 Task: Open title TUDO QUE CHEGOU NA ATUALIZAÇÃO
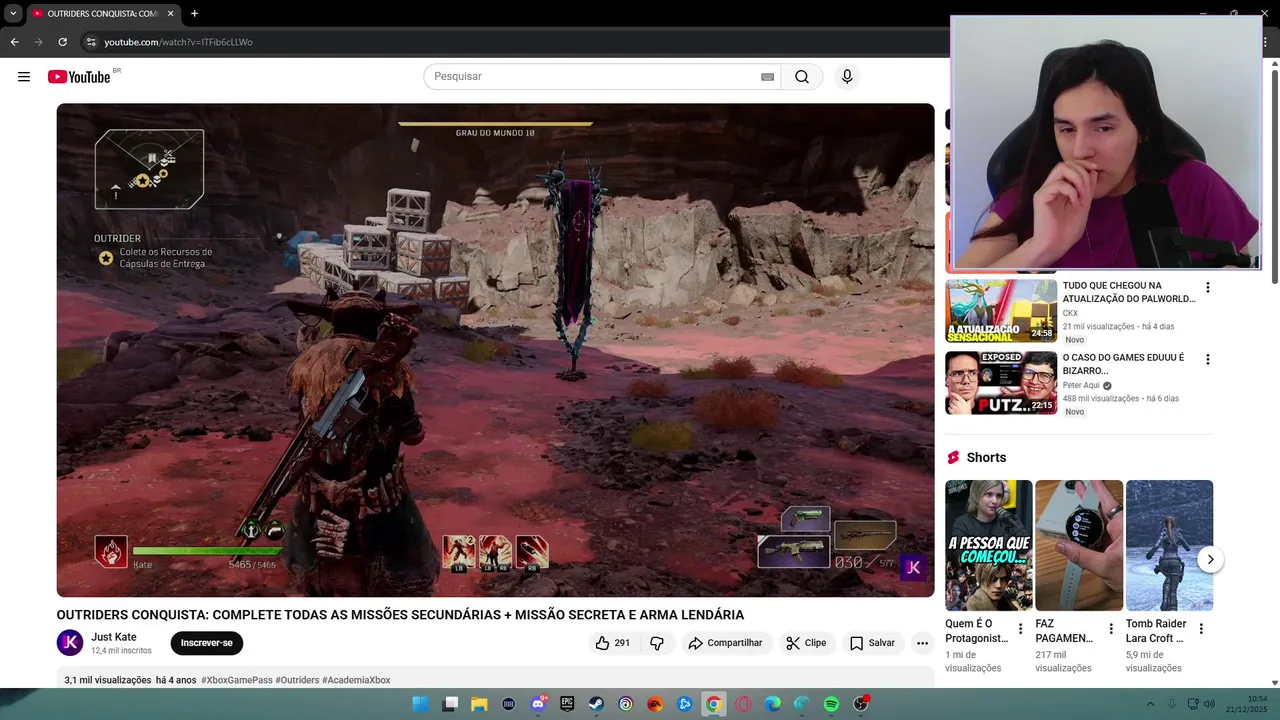click(1129, 292)
